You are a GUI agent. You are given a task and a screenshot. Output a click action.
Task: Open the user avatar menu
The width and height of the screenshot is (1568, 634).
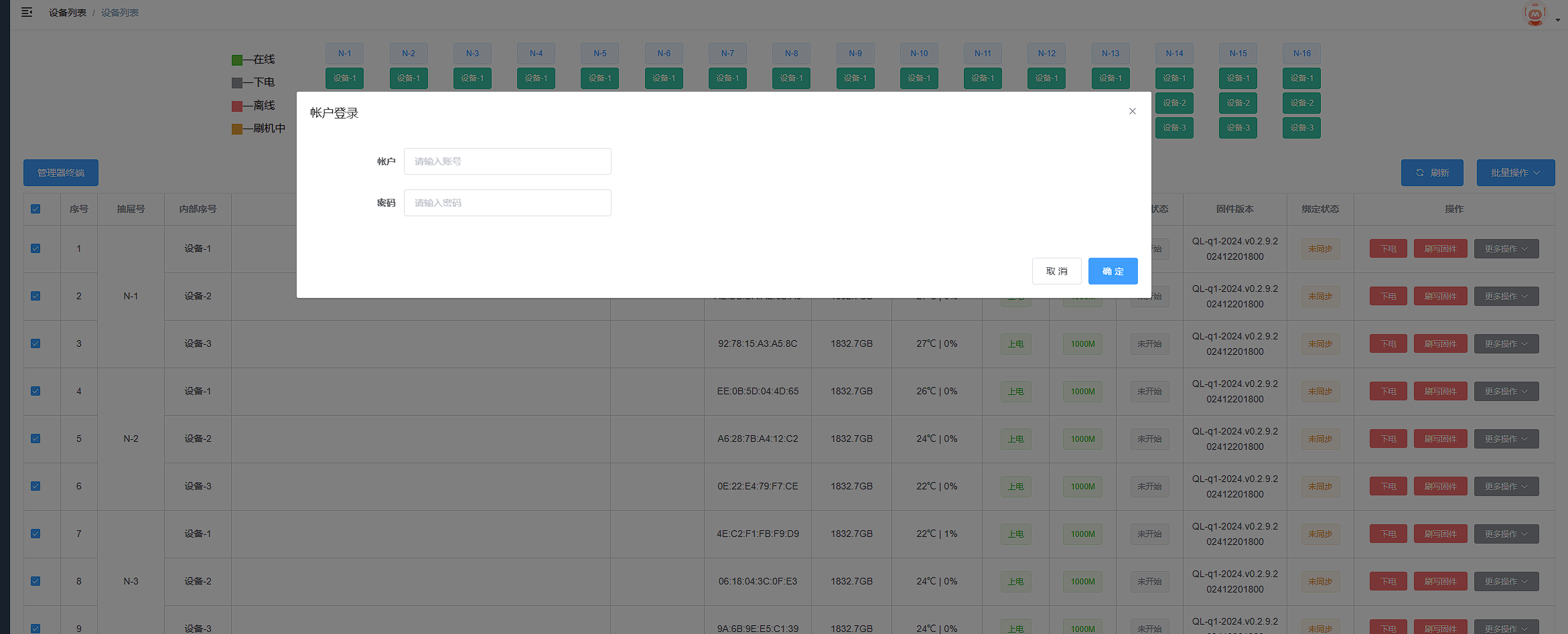pyautogui.click(x=1535, y=14)
